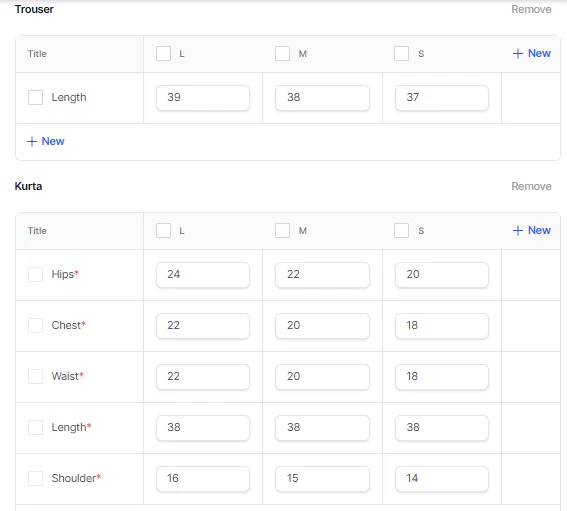Viewport: 567px width, 511px height.
Task: Select the Trouser Length row checkbox
Action: coord(35,97)
